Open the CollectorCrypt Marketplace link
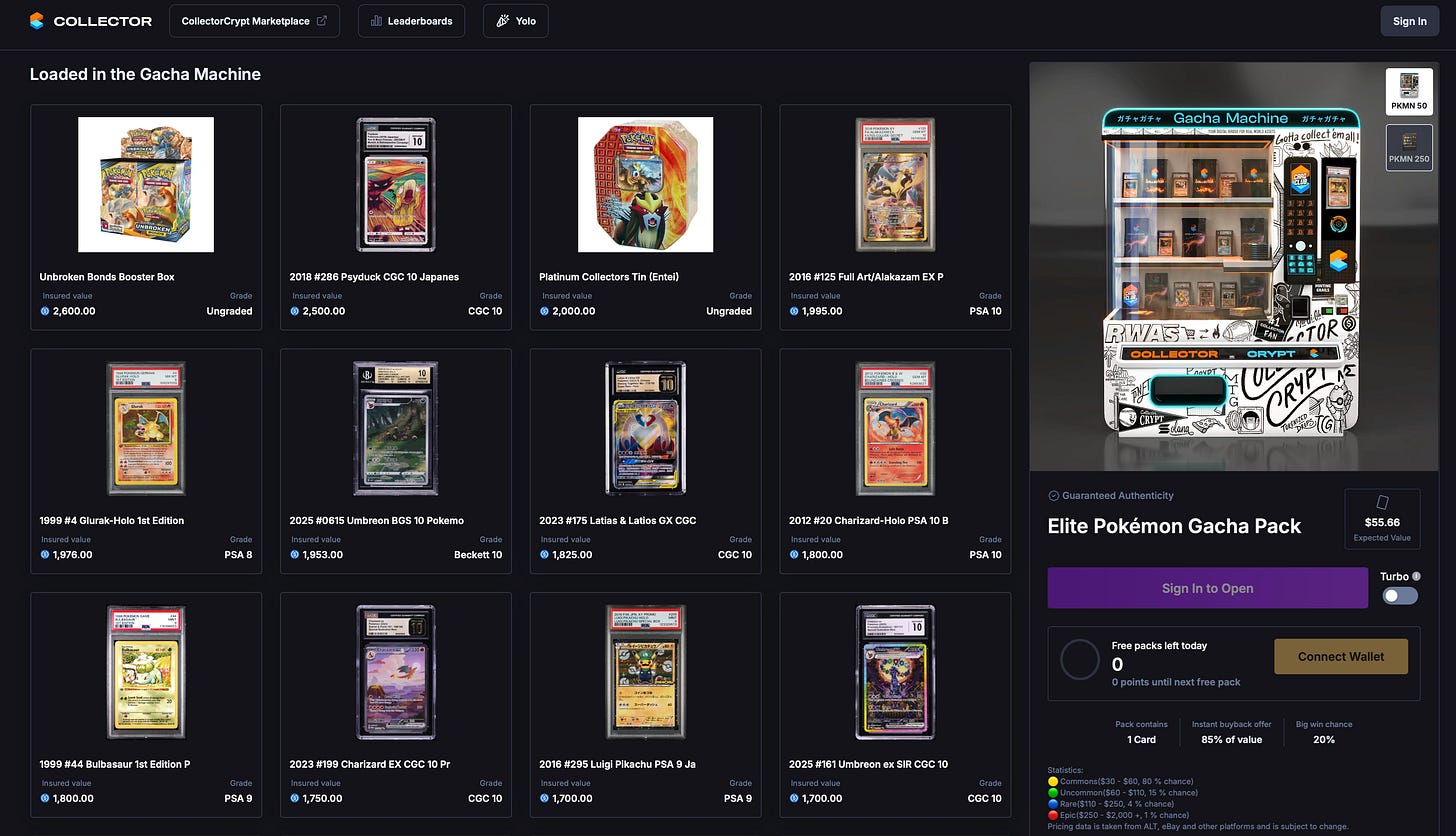The height and width of the screenshot is (836, 1456). (x=254, y=21)
